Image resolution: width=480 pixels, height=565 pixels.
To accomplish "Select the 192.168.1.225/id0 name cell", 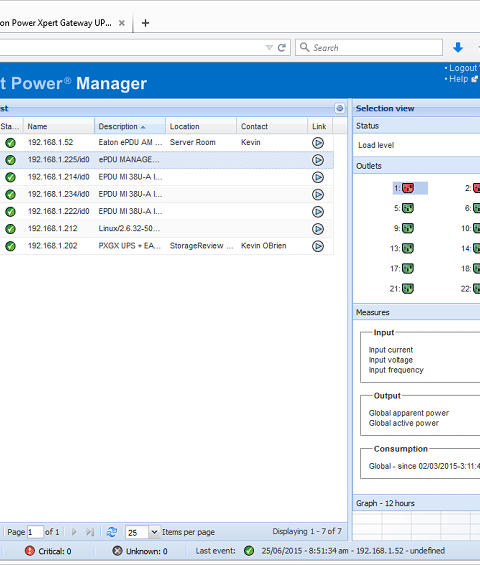I will [x=59, y=160].
